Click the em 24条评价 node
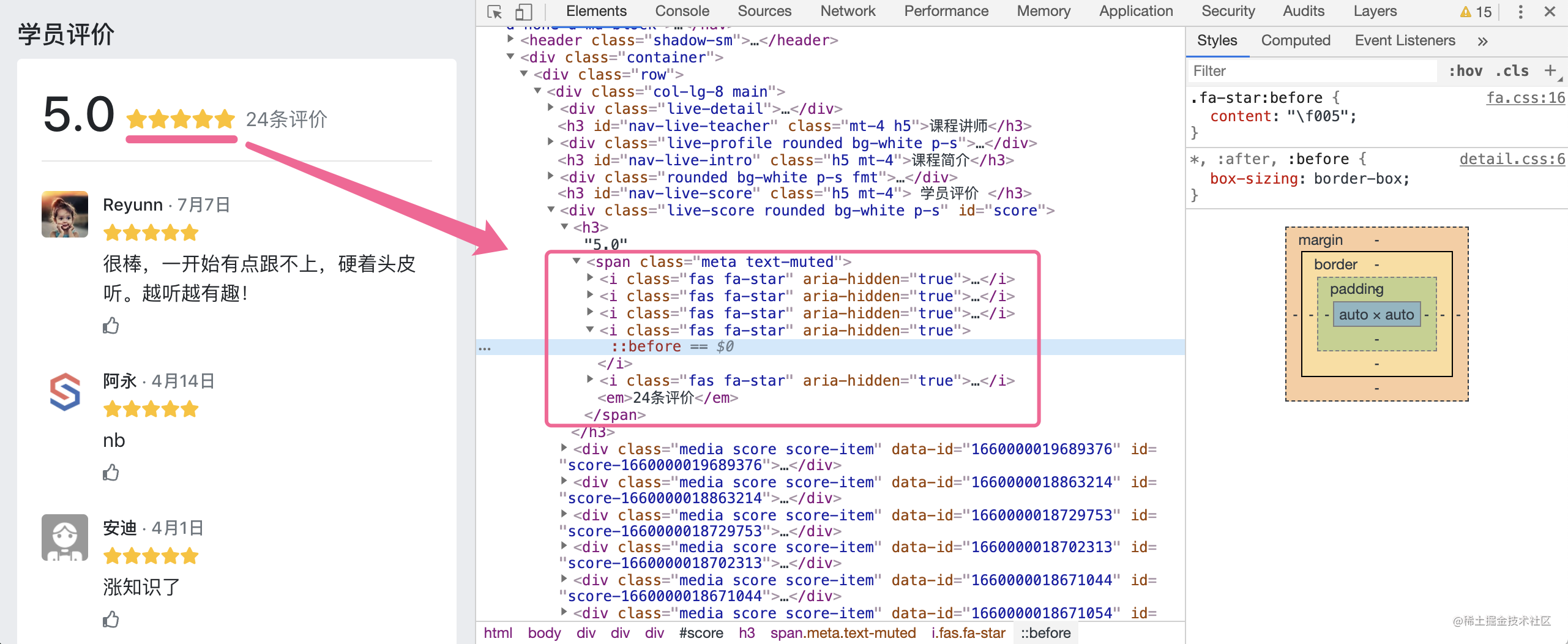This screenshot has width=1568, height=644. pos(668,398)
